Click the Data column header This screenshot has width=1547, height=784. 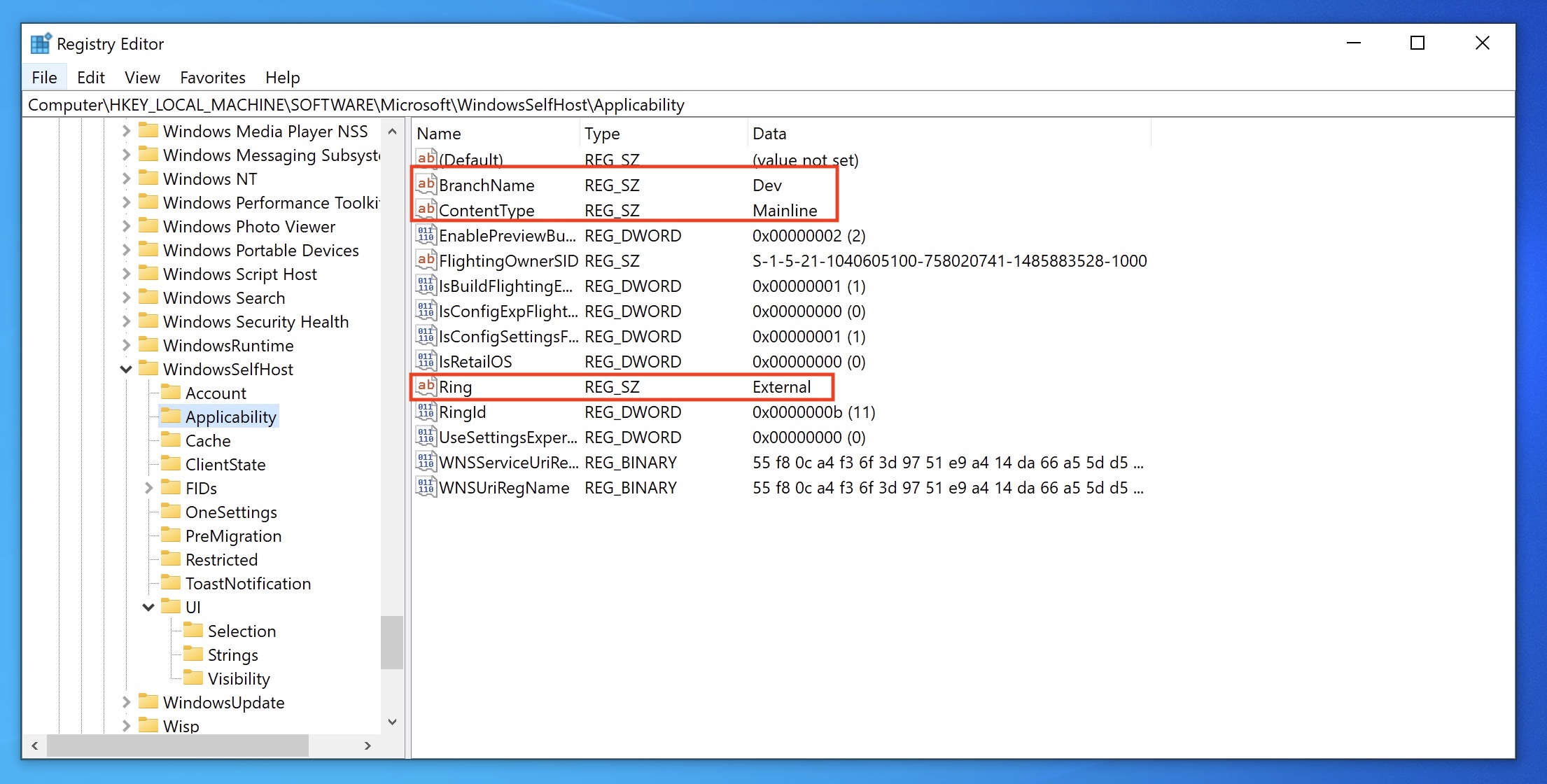pyautogui.click(x=769, y=134)
